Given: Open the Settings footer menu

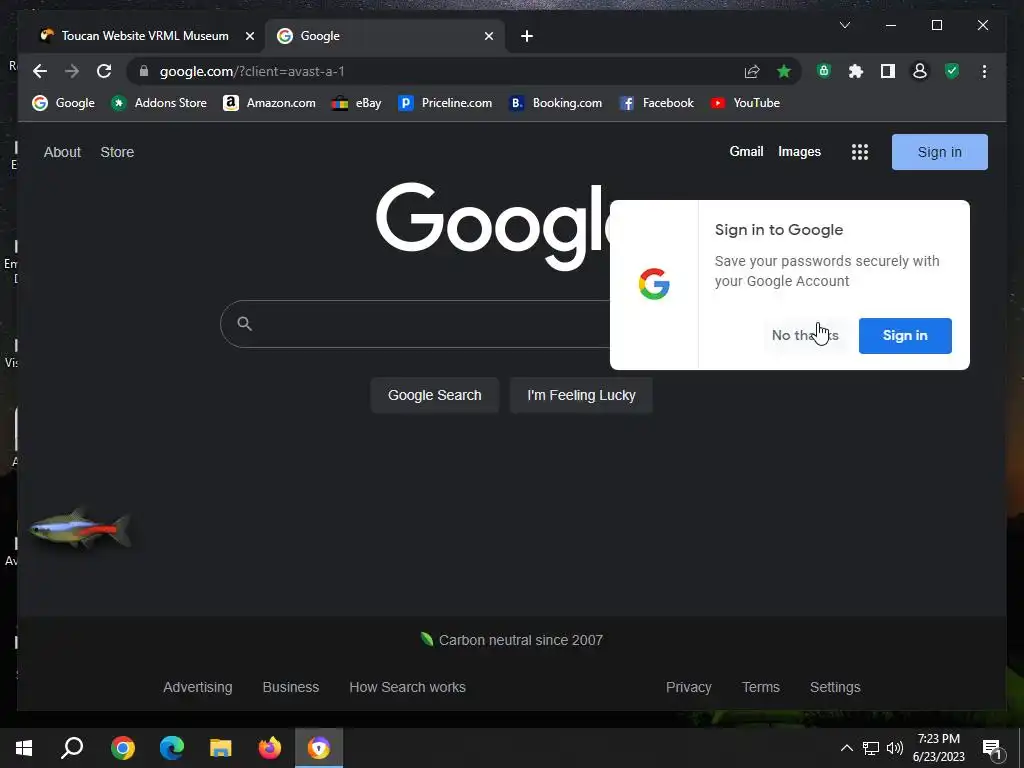Looking at the screenshot, I should [x=835, y=687].
